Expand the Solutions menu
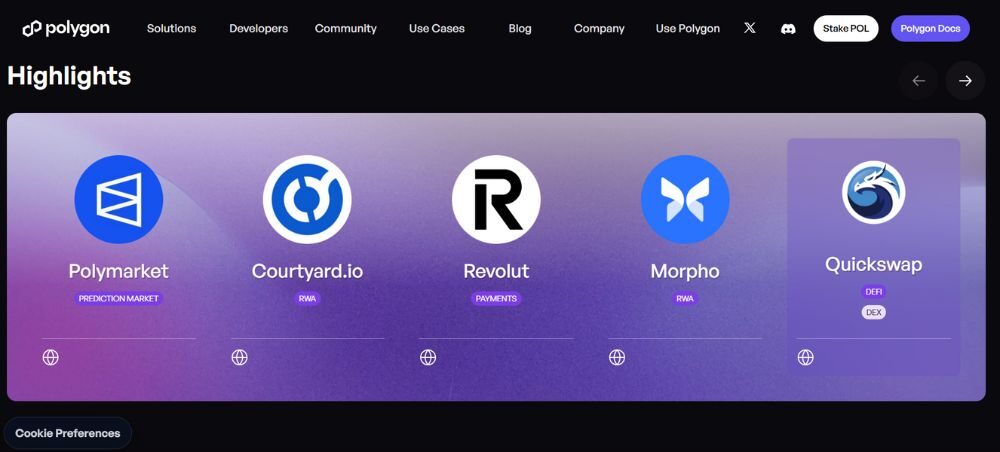Image resolution: width=1000 pixels, height=452 pixels. 171,28
